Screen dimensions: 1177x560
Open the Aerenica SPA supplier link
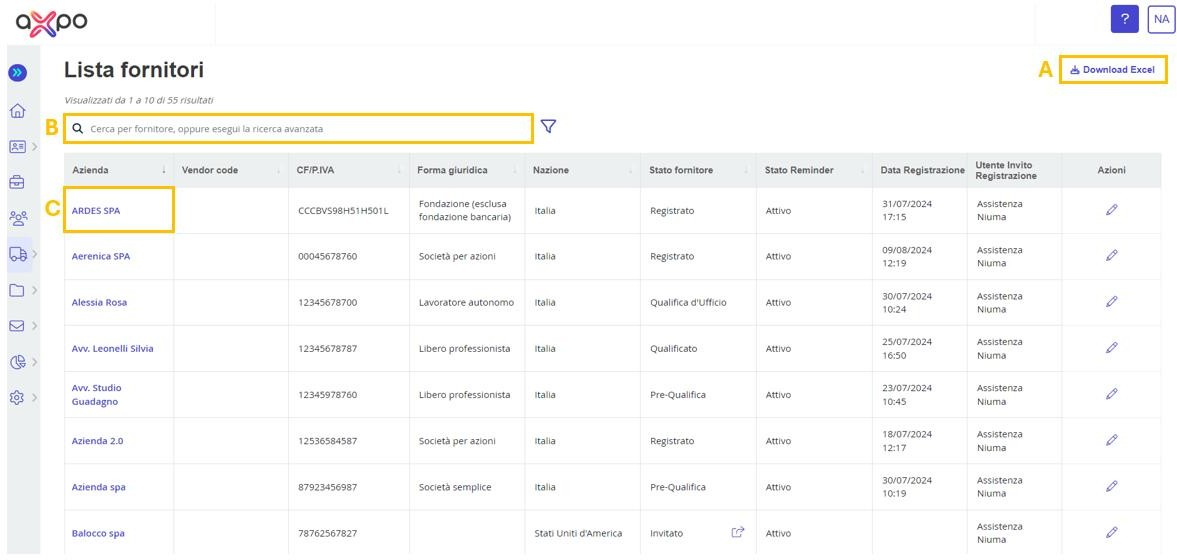[101, 257]
